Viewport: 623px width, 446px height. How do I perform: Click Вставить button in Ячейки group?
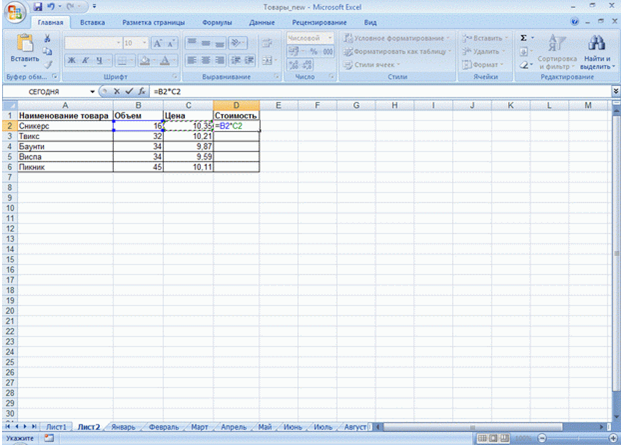pyautogui.click(x=485, y=38)
